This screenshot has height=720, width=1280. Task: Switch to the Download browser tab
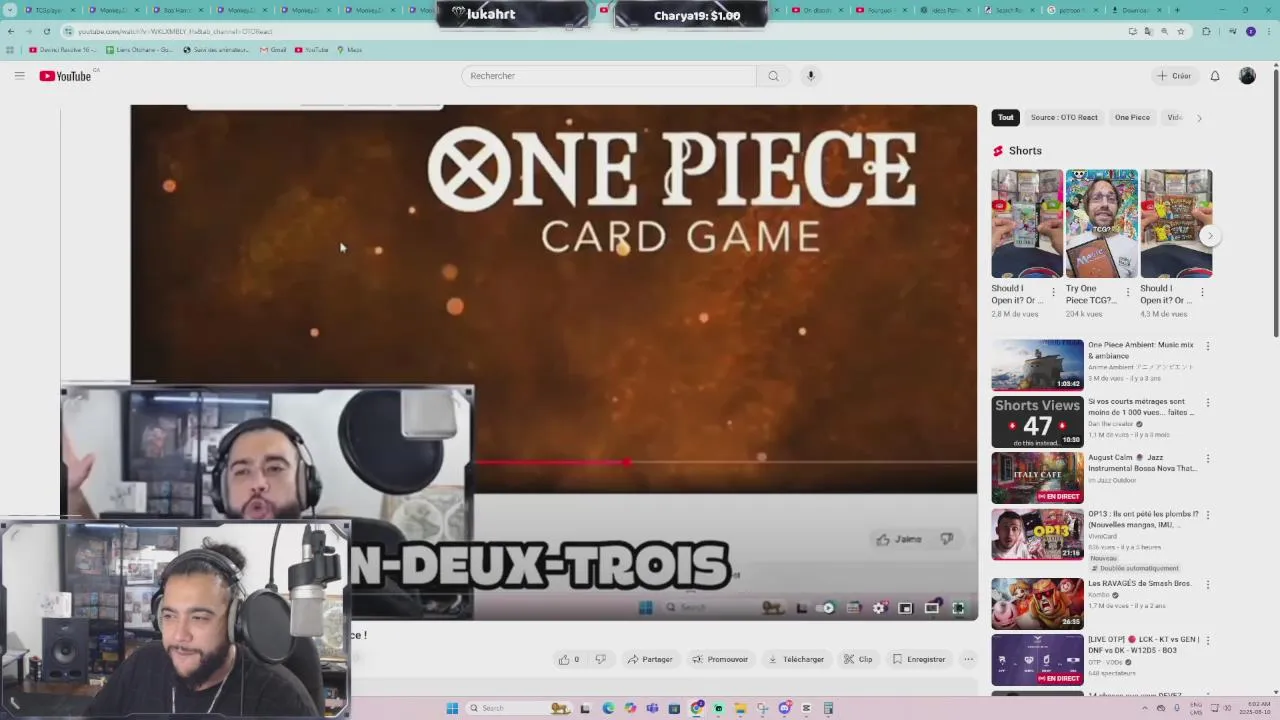(x=1137, y=10)
